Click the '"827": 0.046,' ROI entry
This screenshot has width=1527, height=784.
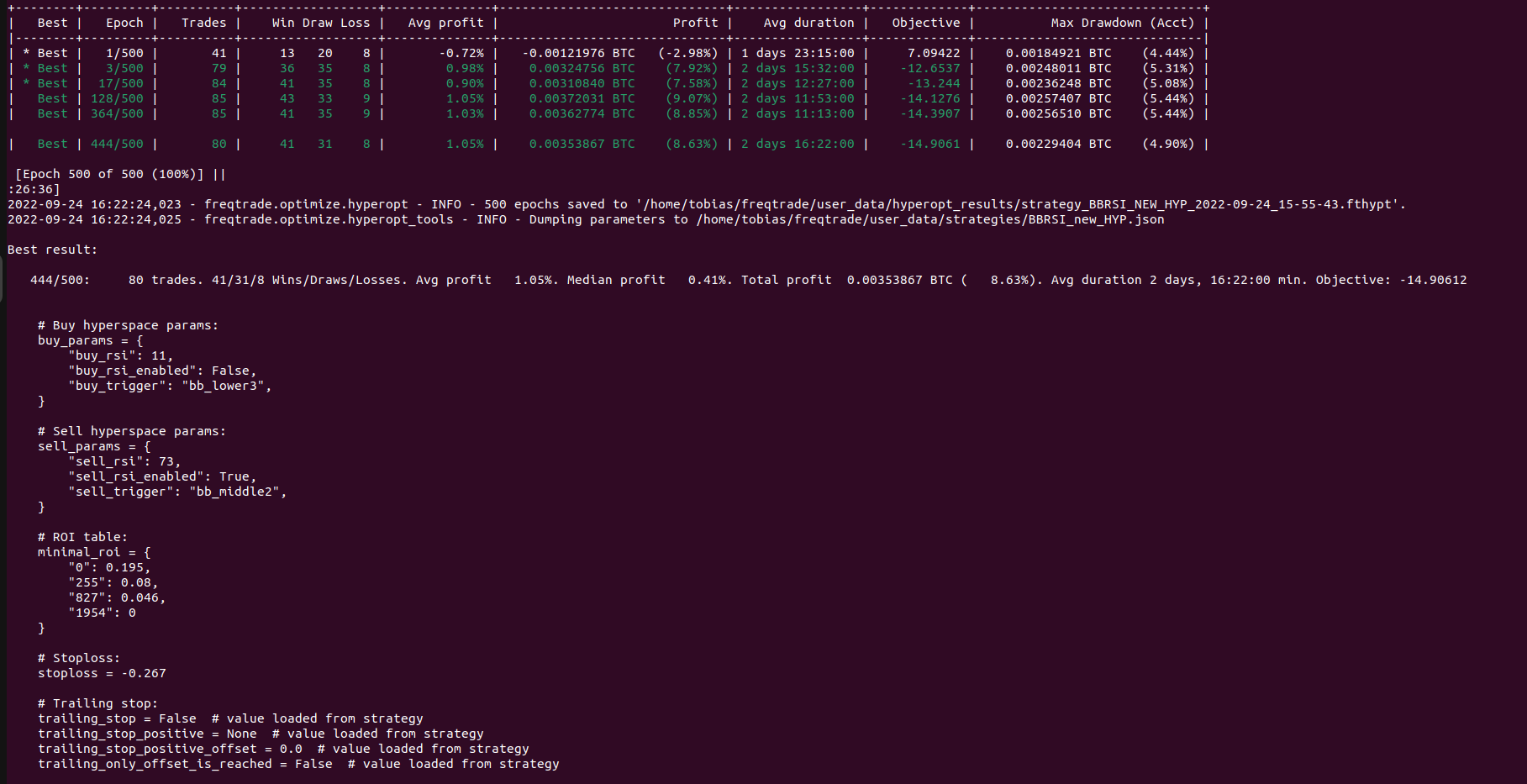click(x=117, y=597)
